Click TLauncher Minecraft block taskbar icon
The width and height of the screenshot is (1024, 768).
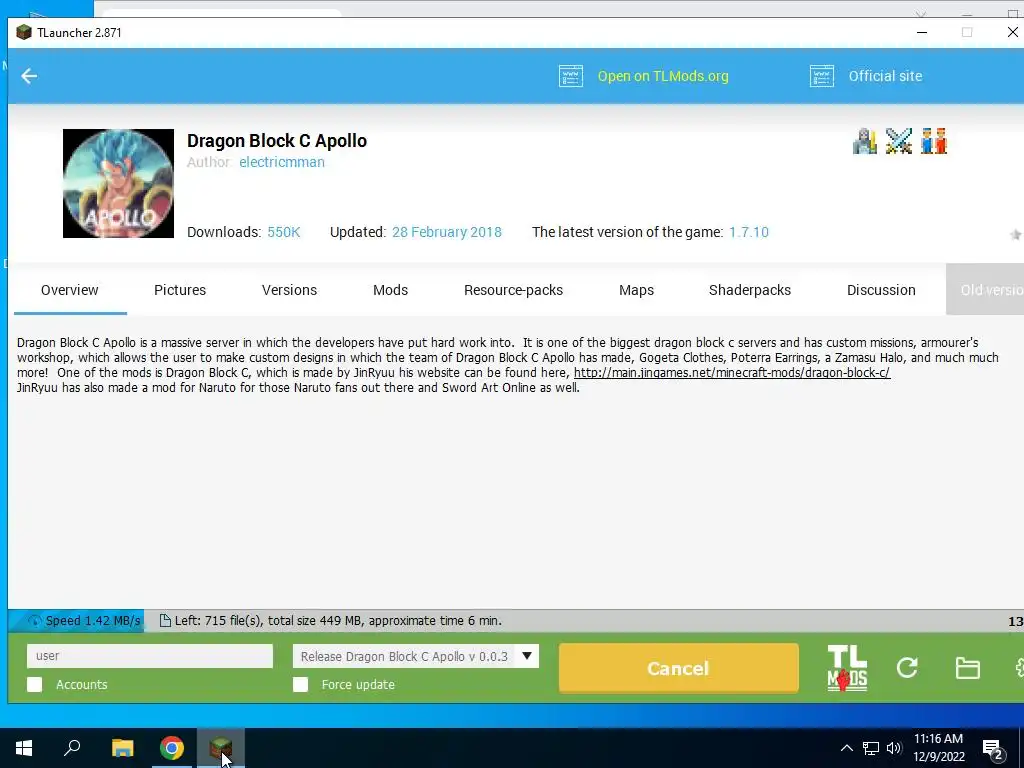(221, 748)
